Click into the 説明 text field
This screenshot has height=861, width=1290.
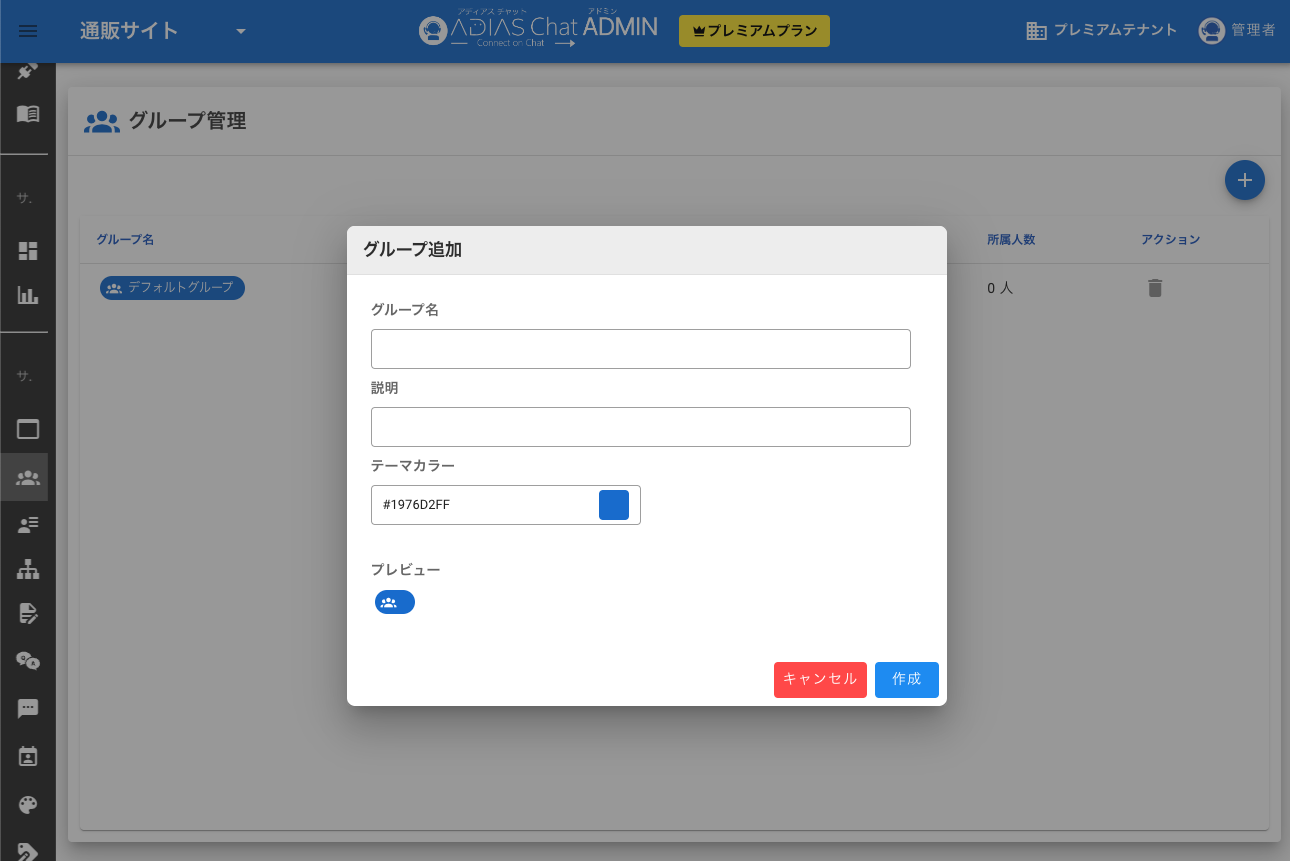point(640,427)
